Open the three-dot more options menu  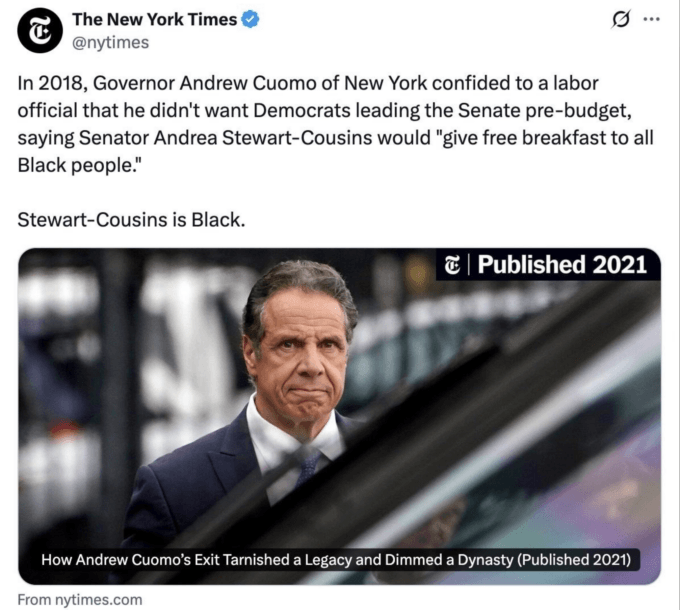point(651,19)
